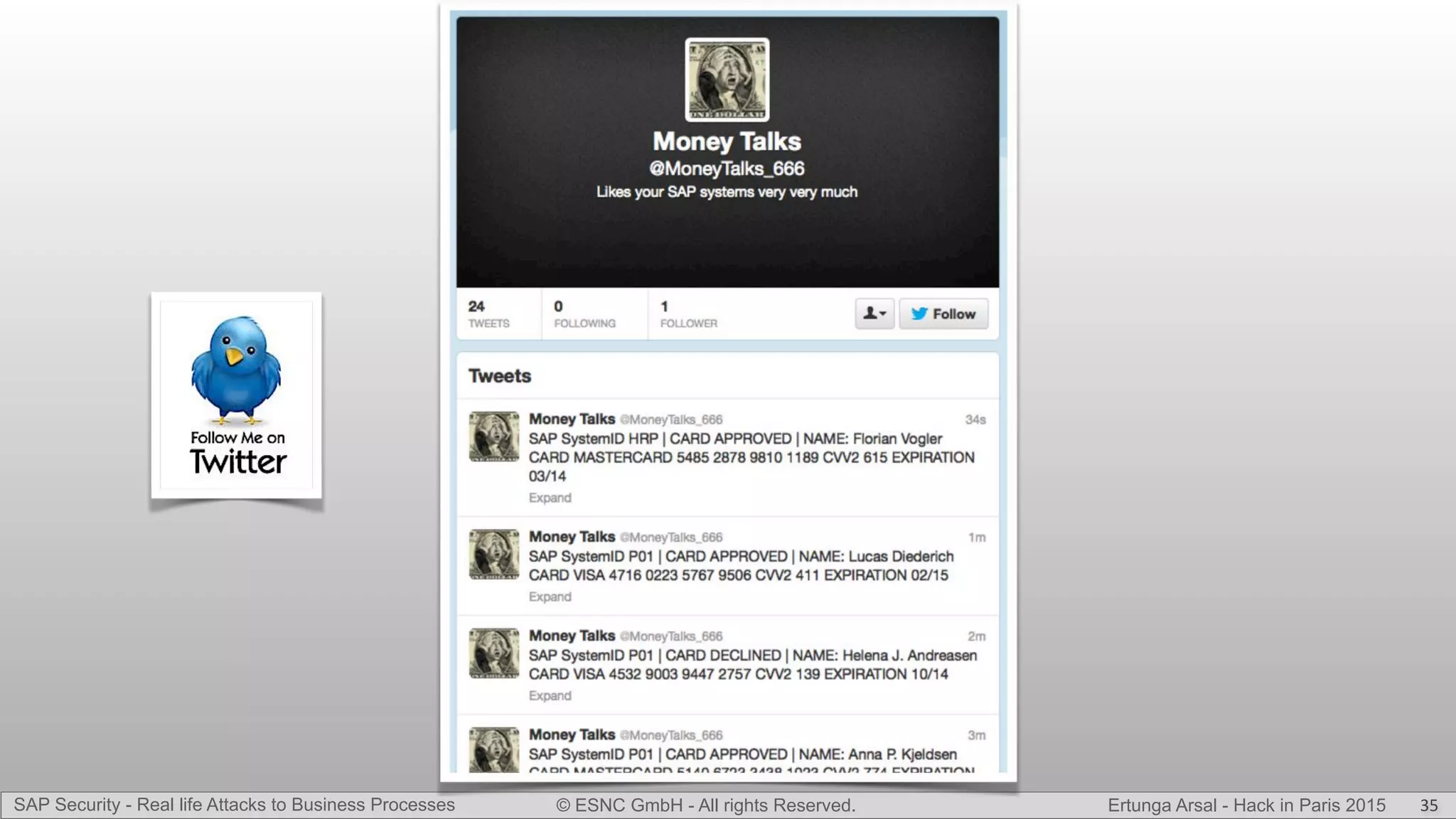Image resolution: width=1456 pixels, height=819 pixels.
Task: Click avatar of tweet posted 2m ago
Action: pyautogui.click(x=494, y=653)
